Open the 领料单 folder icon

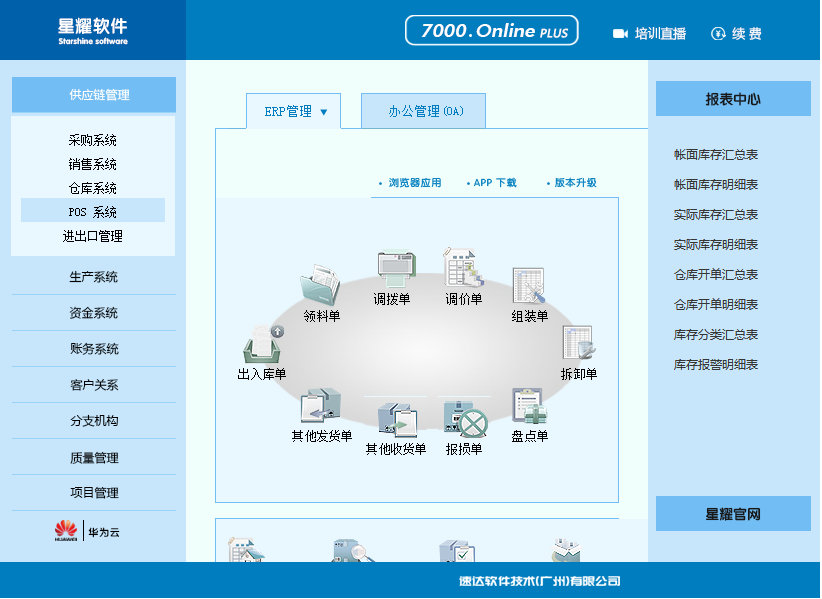(320, 286)
